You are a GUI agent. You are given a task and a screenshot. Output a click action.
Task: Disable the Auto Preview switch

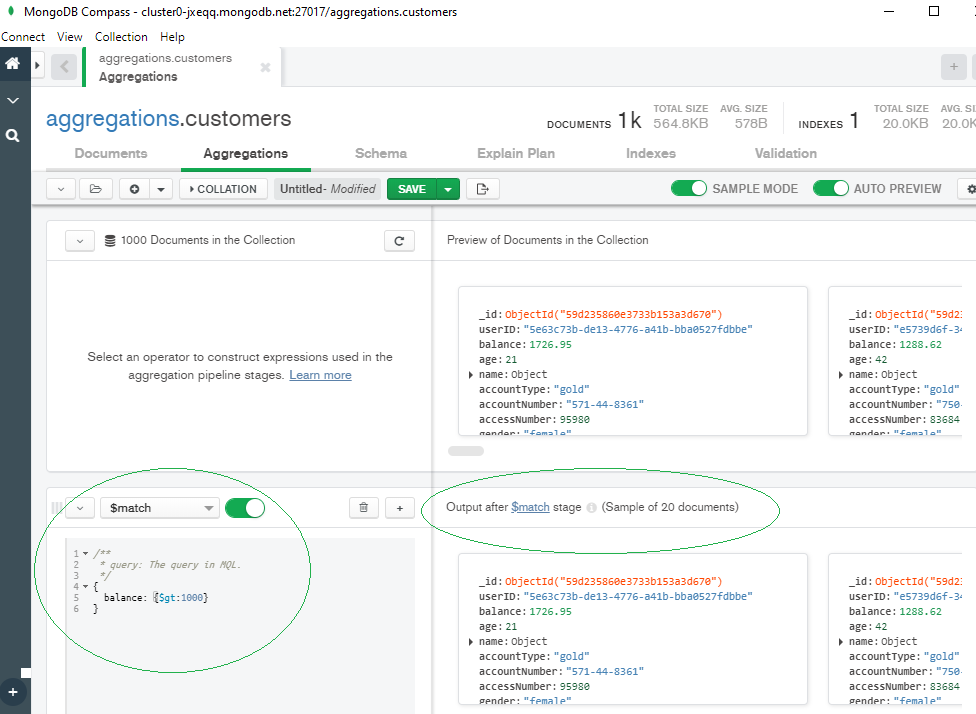(830, 188)
